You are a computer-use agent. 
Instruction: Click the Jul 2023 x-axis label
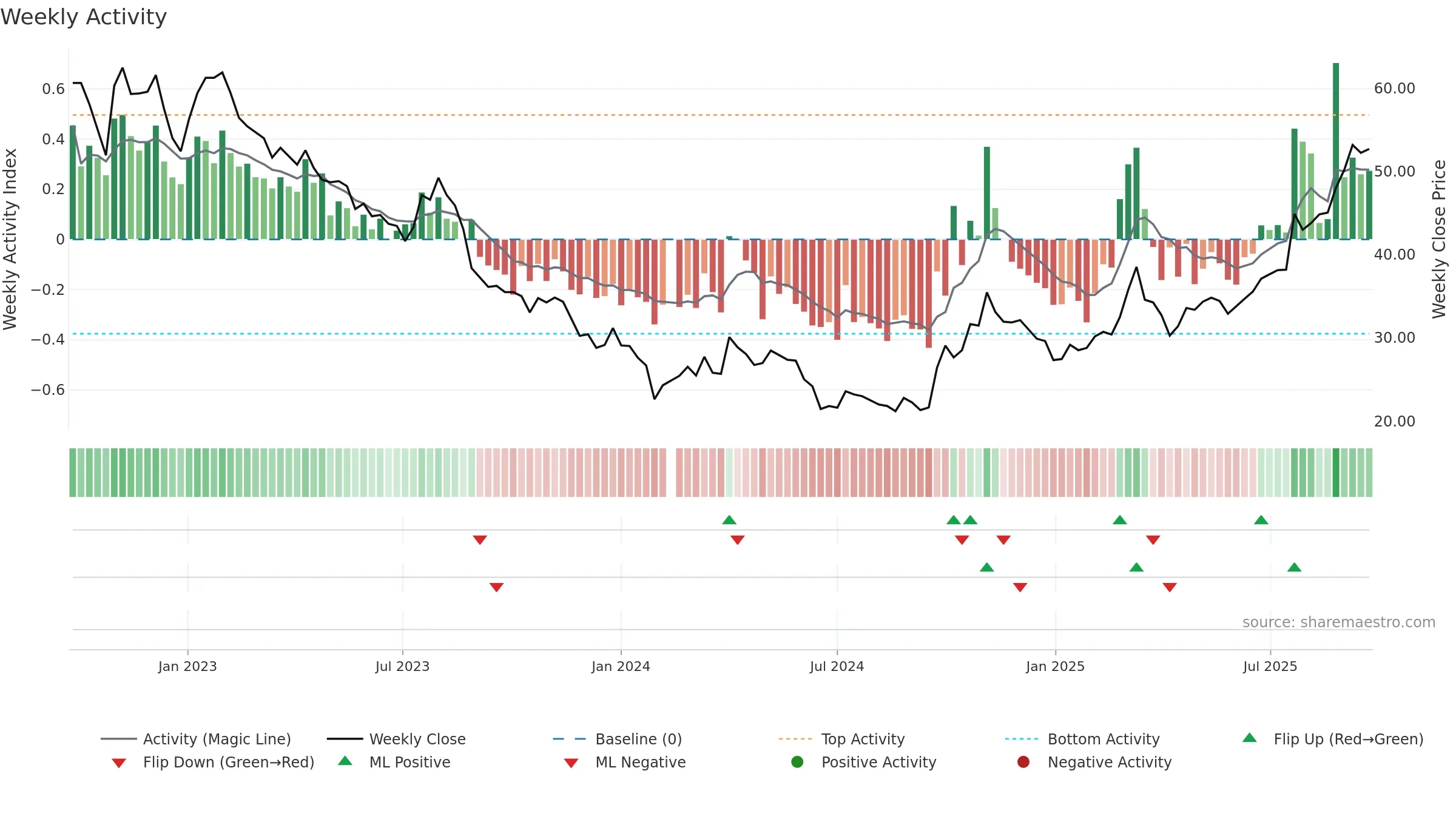[x=402, y=666]
